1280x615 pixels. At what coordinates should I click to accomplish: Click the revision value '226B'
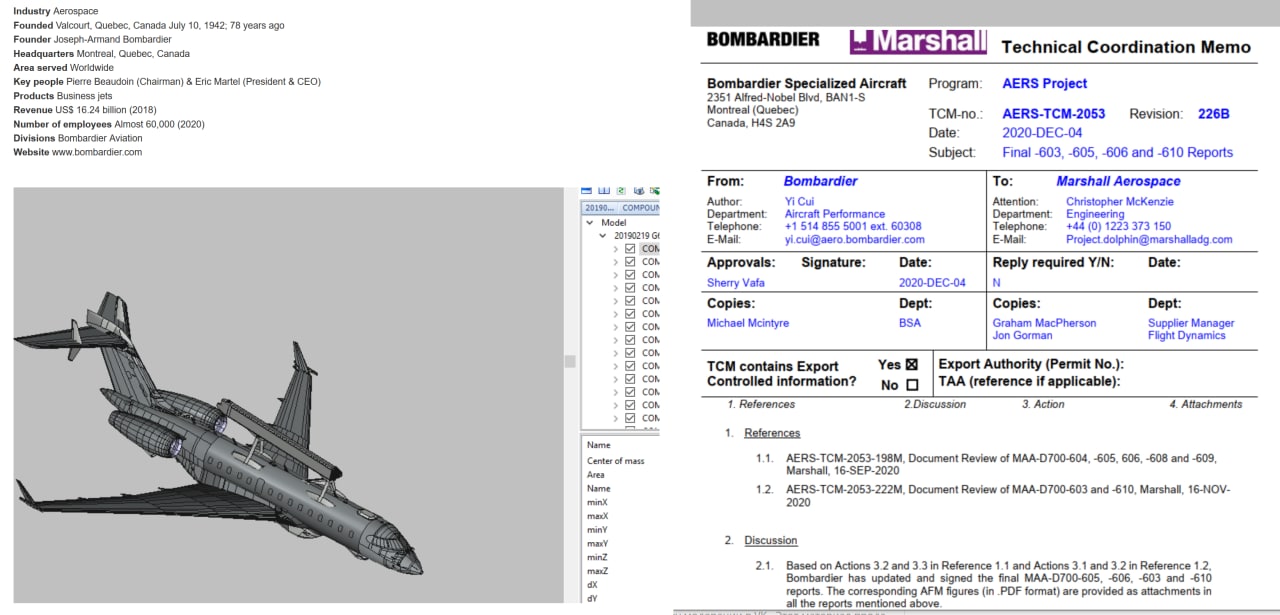1213,114
